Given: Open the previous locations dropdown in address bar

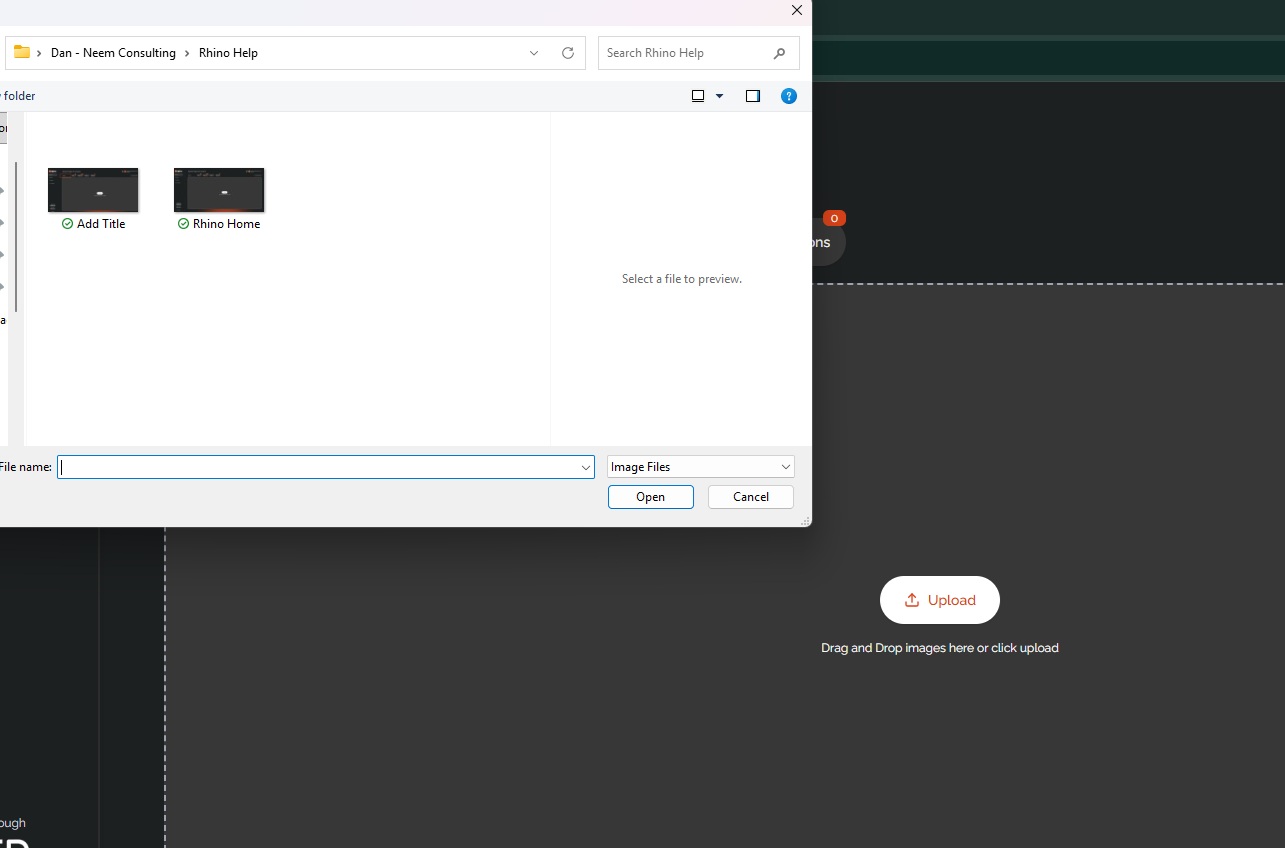Looking at the screenshot, I should (534, 53).
